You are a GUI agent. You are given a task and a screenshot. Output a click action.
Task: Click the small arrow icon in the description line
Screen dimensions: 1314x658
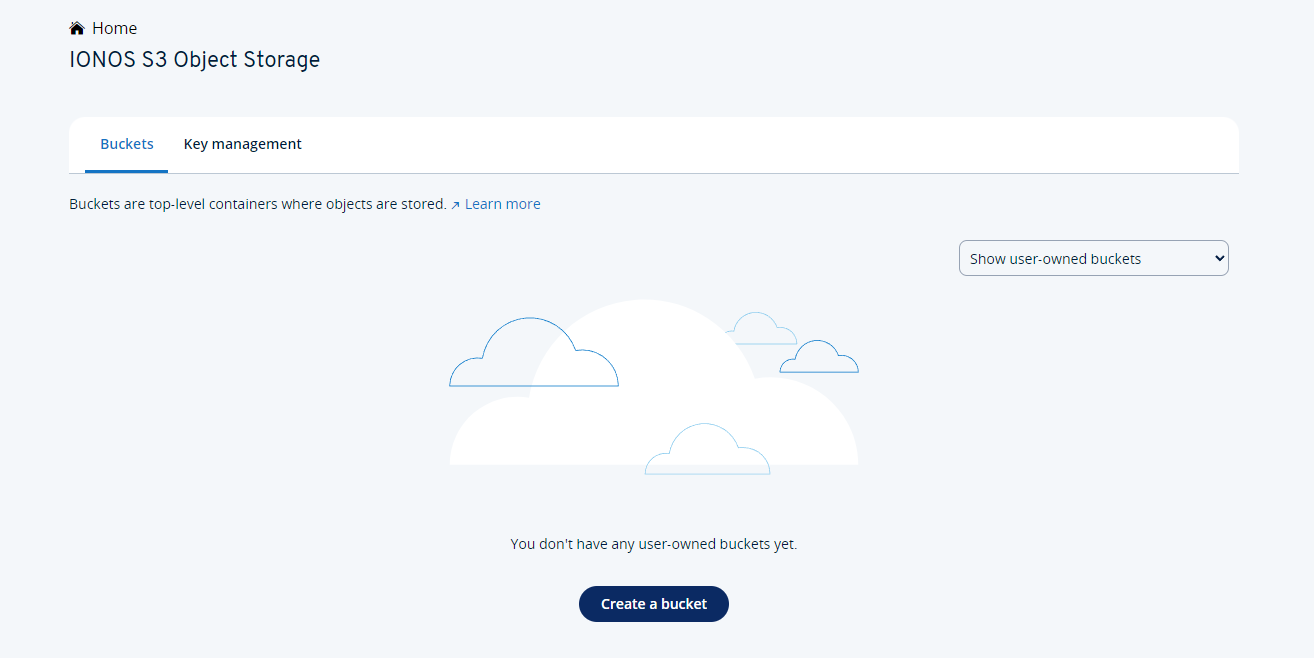pos(455,204)
